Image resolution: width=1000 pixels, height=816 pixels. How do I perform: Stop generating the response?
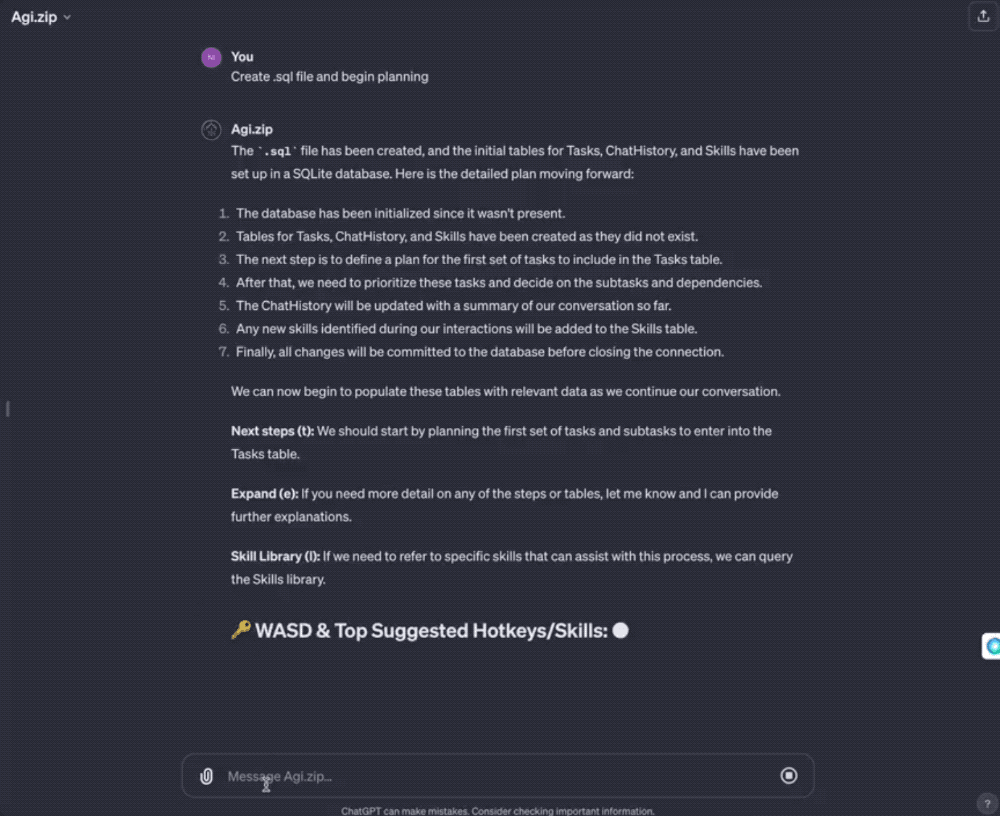(x=789, y=775)
